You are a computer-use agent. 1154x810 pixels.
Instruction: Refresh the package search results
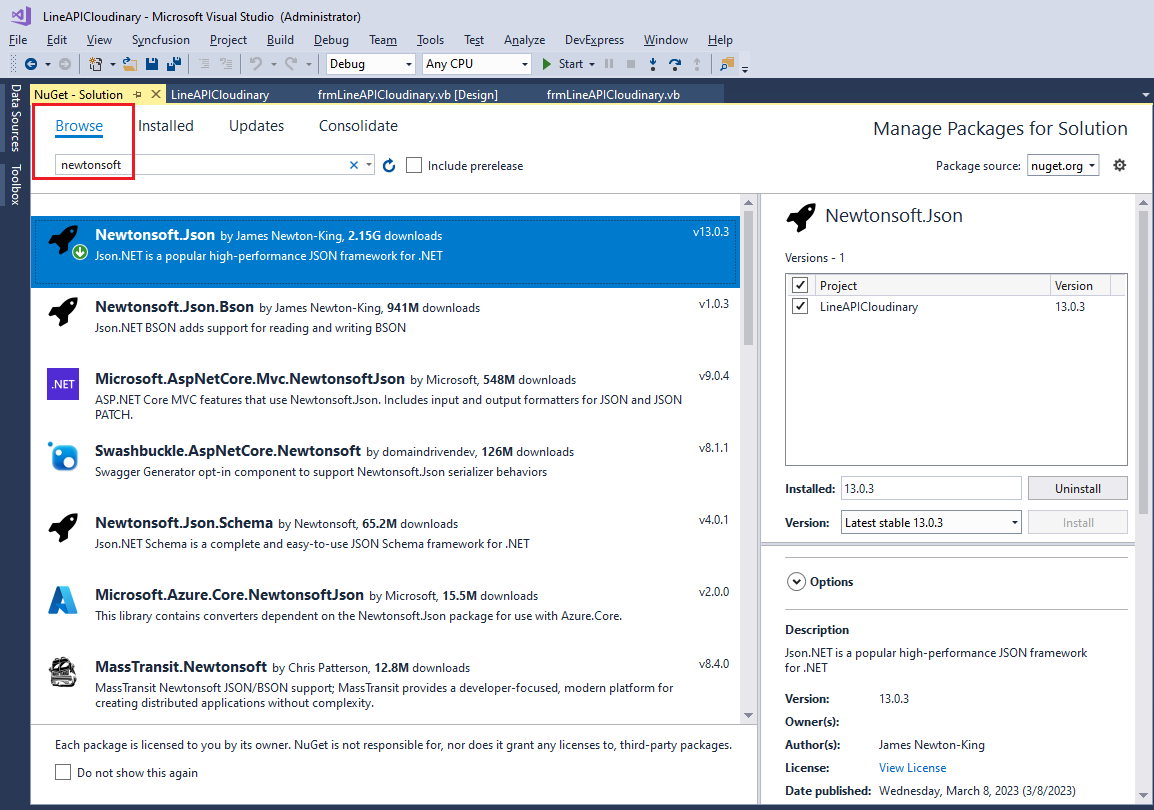click(x=389, y=165)
